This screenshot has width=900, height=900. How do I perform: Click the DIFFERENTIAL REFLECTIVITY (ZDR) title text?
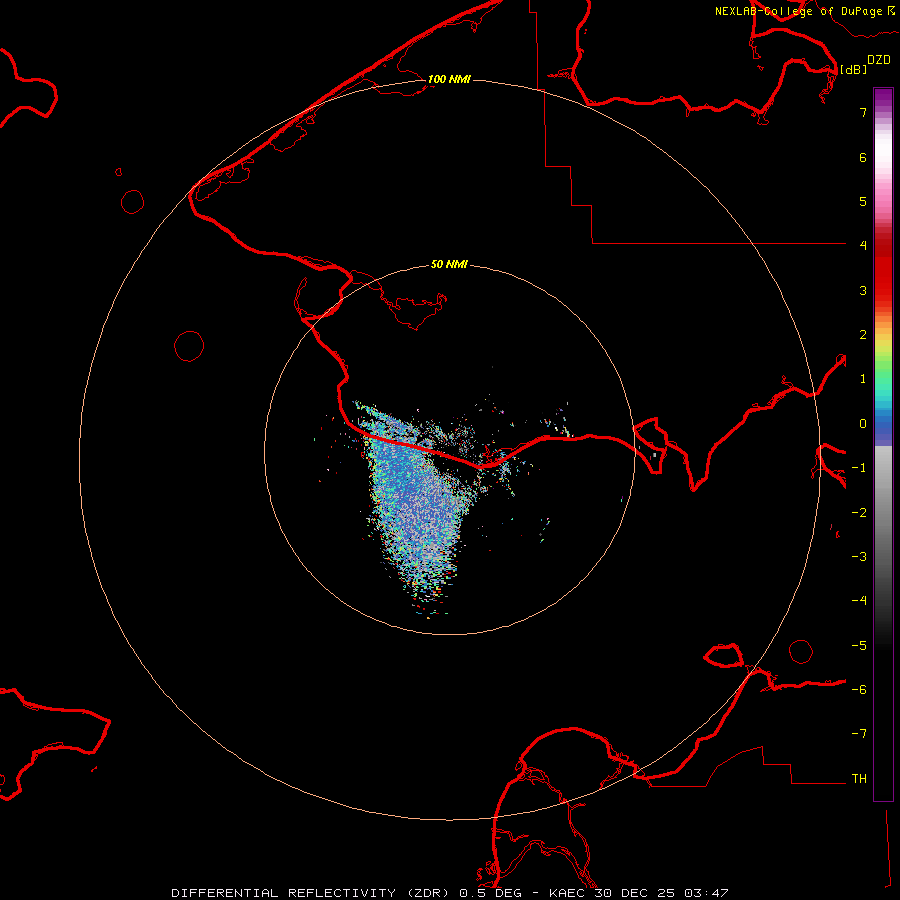click(x=312, y=893)
